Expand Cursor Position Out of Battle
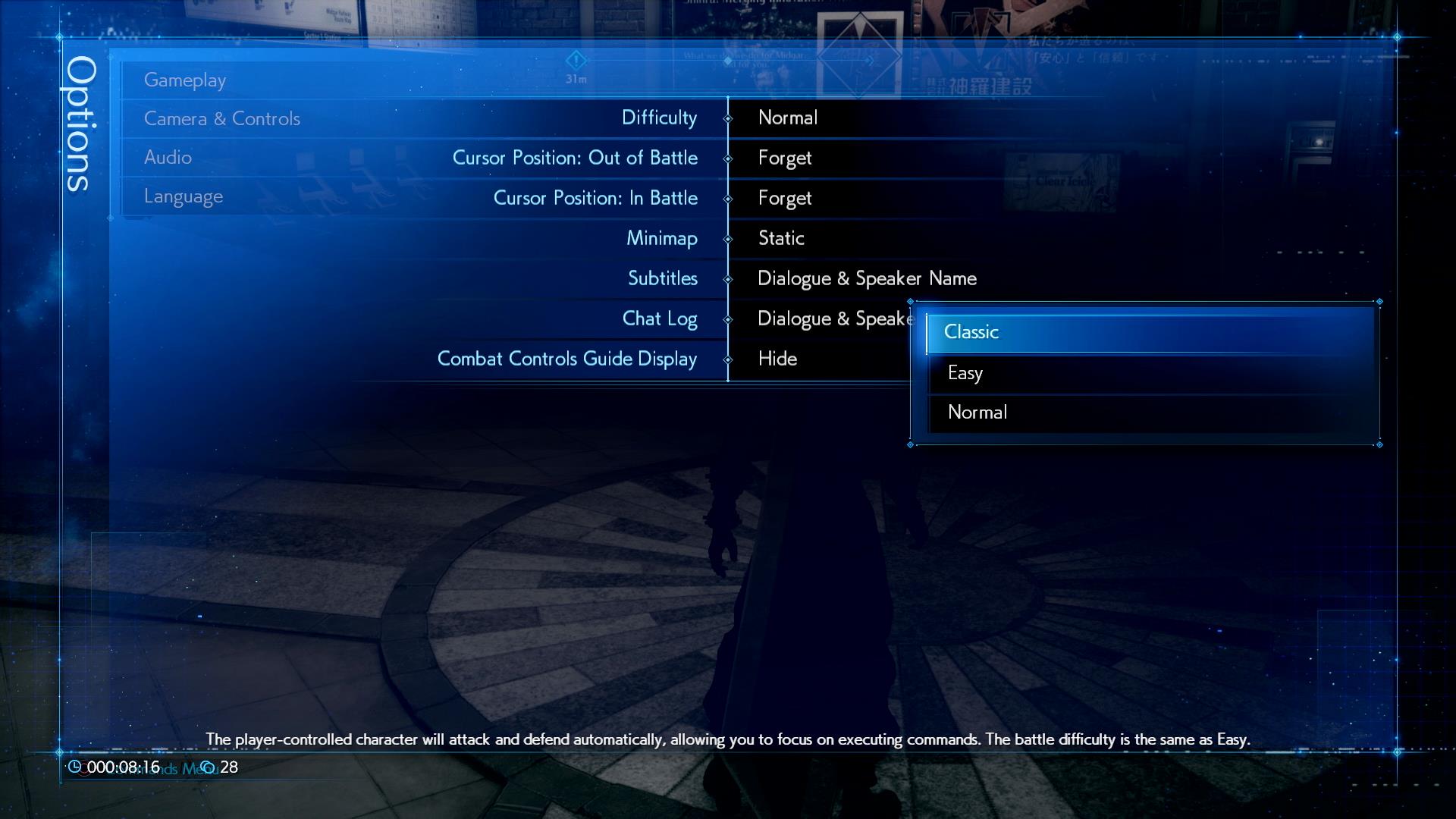The height and width of the screenshot is (819, 1456). coord(728,158)
